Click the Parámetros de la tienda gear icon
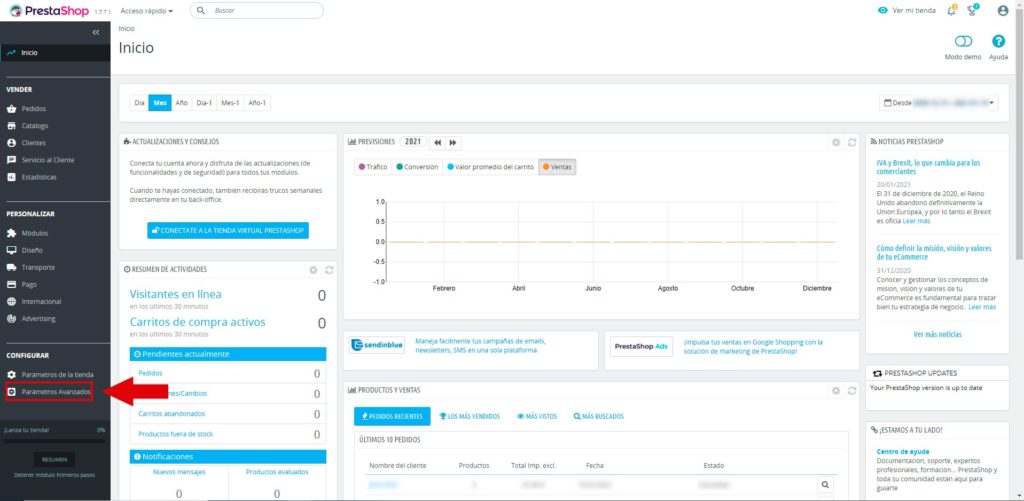Screen dimensions: 1024x501 [x=11, y=374]
